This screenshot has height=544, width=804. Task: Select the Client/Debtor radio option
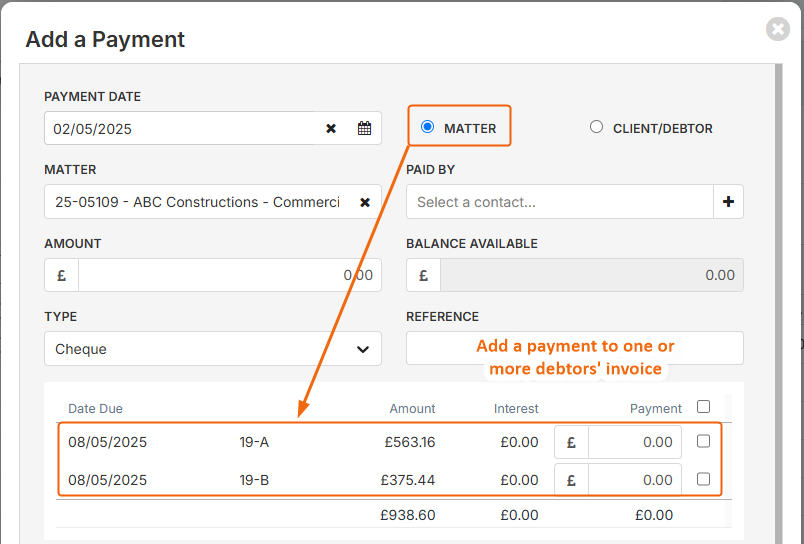click(x=596, y=127)
